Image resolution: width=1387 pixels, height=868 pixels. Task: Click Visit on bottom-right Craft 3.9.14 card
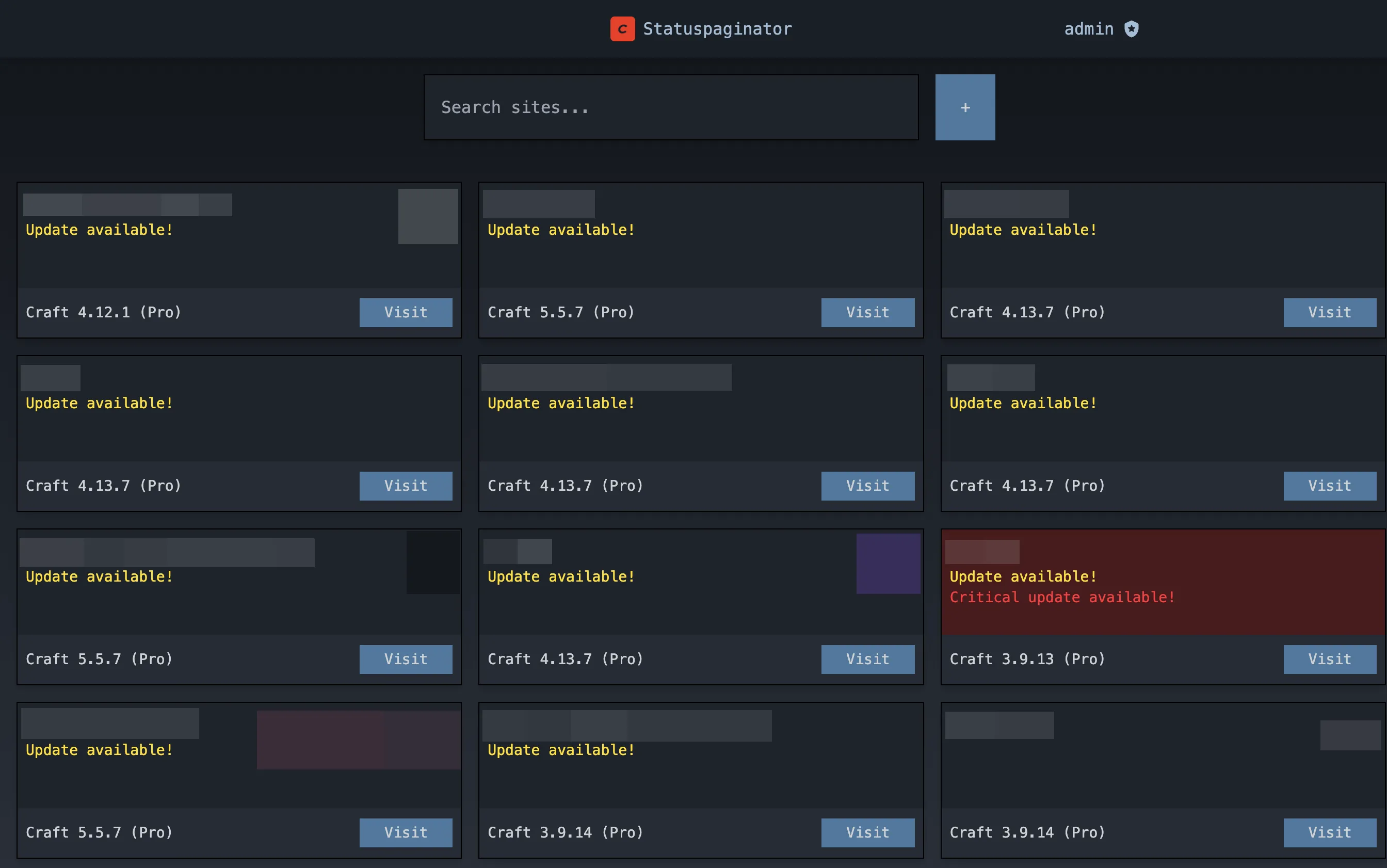click(x=1329, y=832)
